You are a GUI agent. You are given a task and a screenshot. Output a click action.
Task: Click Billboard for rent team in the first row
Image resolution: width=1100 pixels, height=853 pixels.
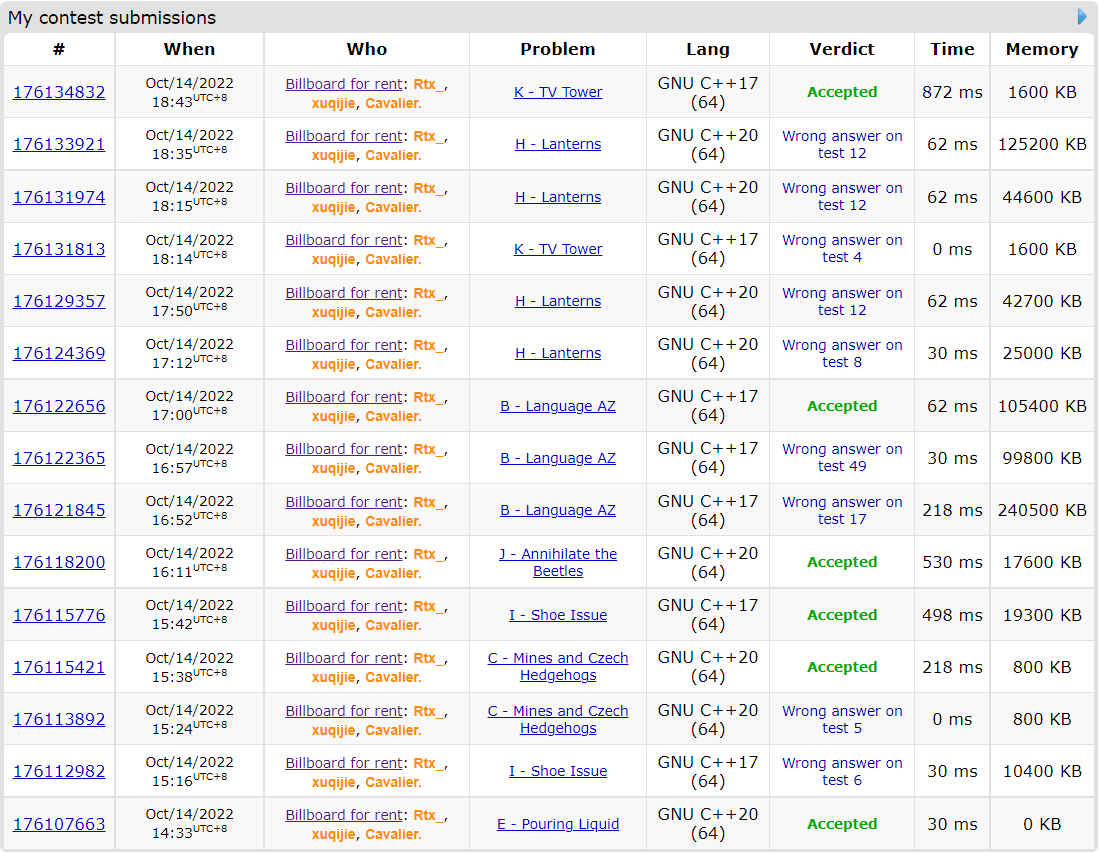pyautogui.click(x=344, y=84)
